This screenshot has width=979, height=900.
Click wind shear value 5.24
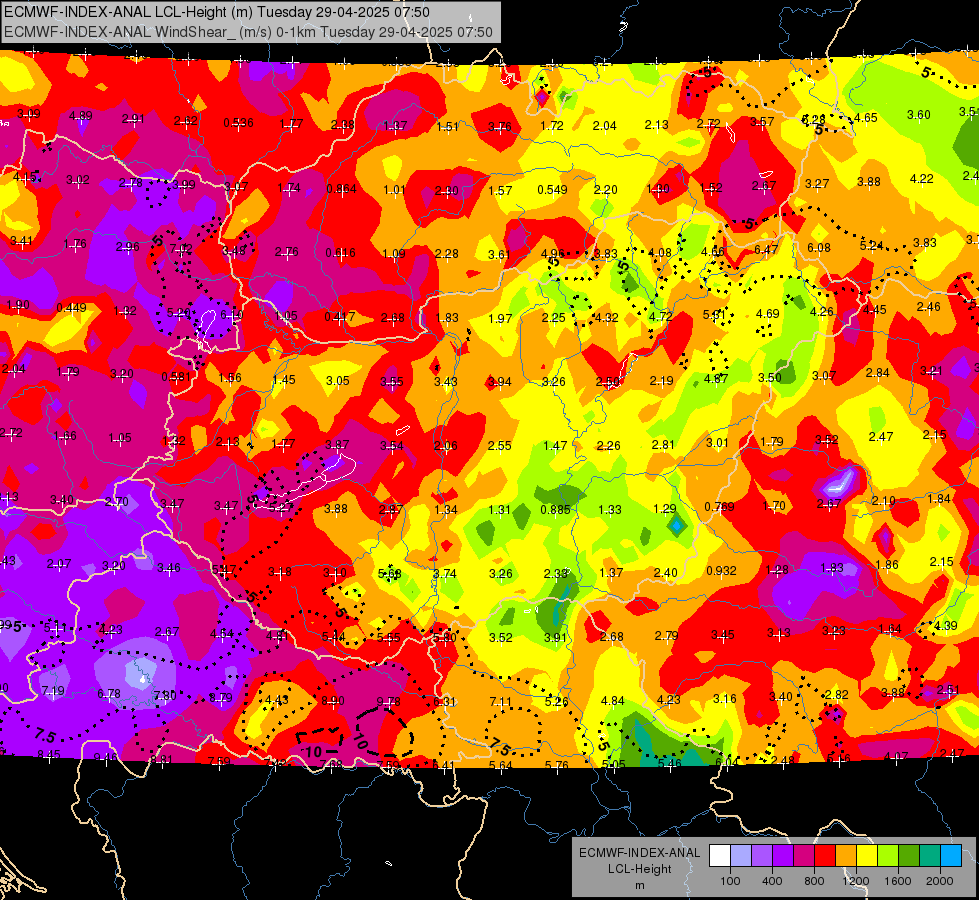[x=872, y=245]
